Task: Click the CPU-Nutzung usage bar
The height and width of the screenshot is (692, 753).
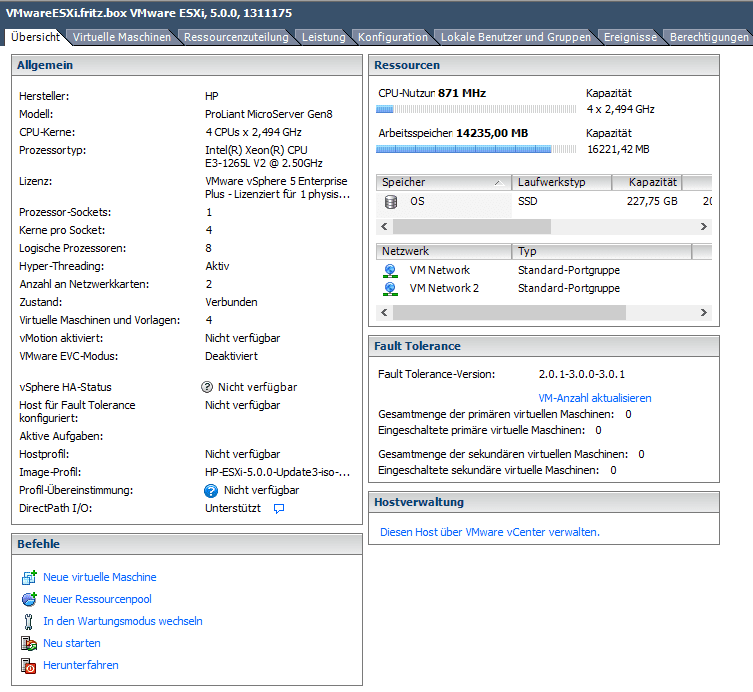Action: 476,109
